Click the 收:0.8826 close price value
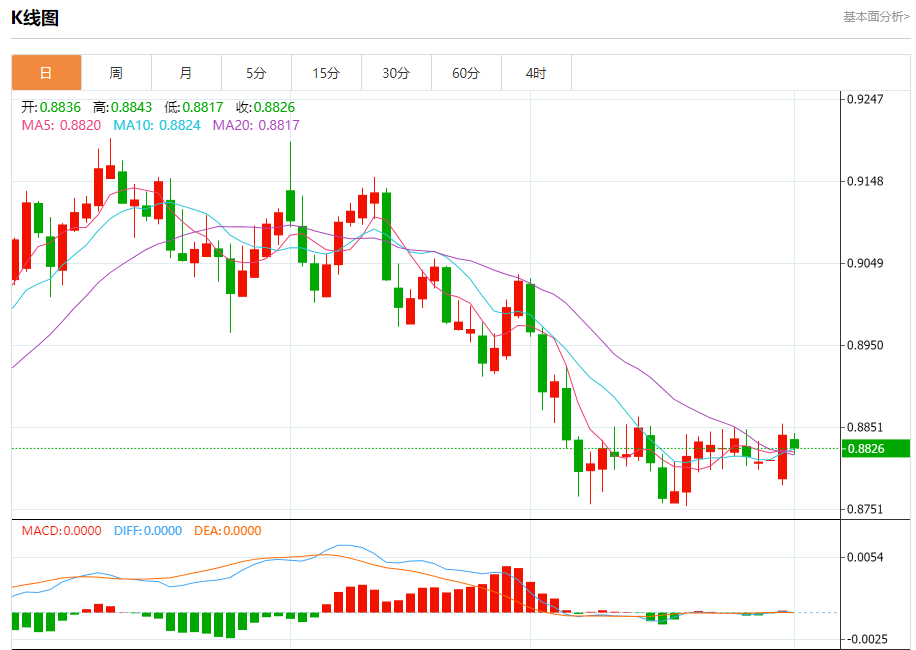This screenshot has width=916, height=650. click(266, 107)
